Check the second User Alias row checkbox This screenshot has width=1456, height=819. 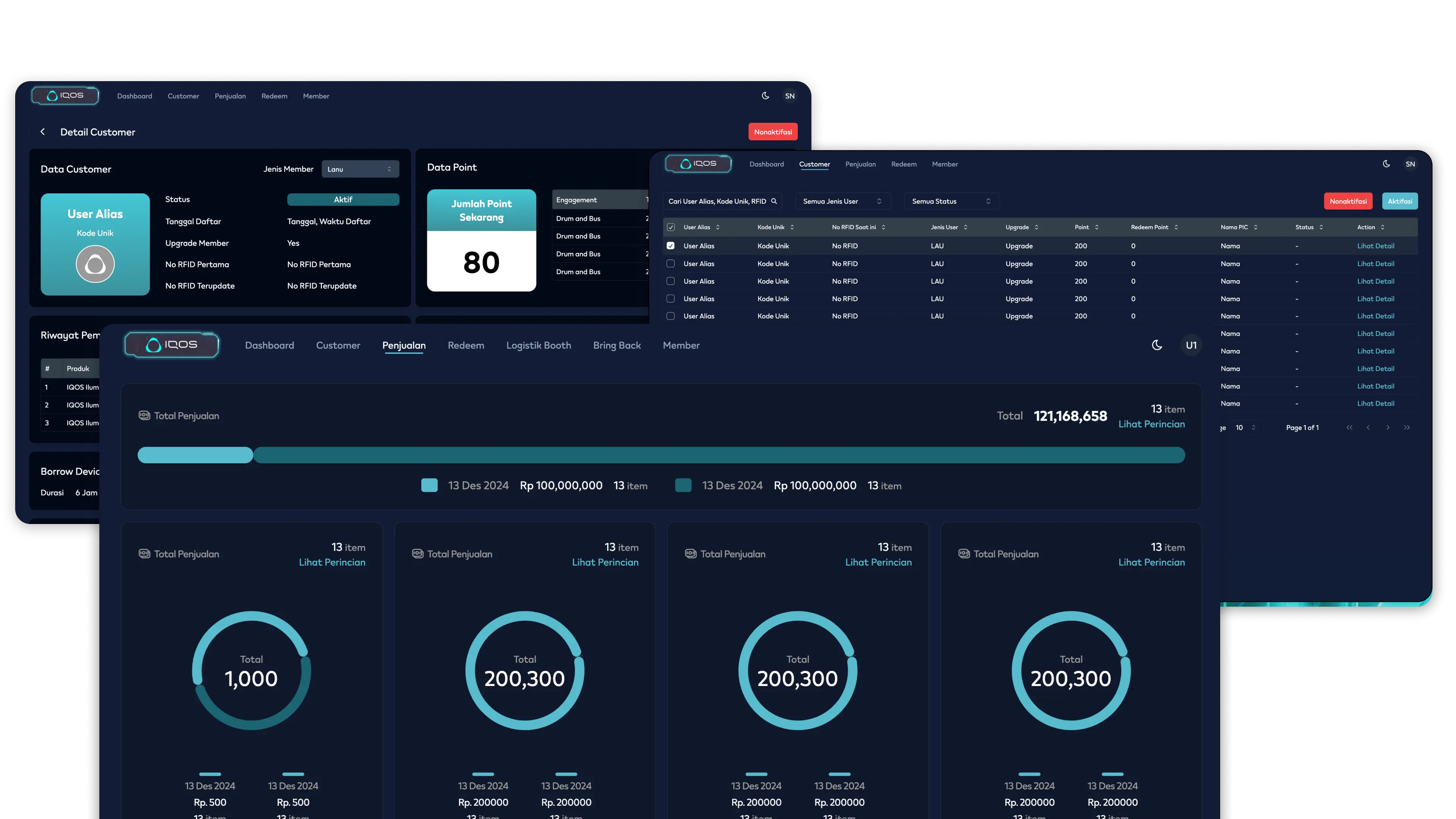coord(670,264)
